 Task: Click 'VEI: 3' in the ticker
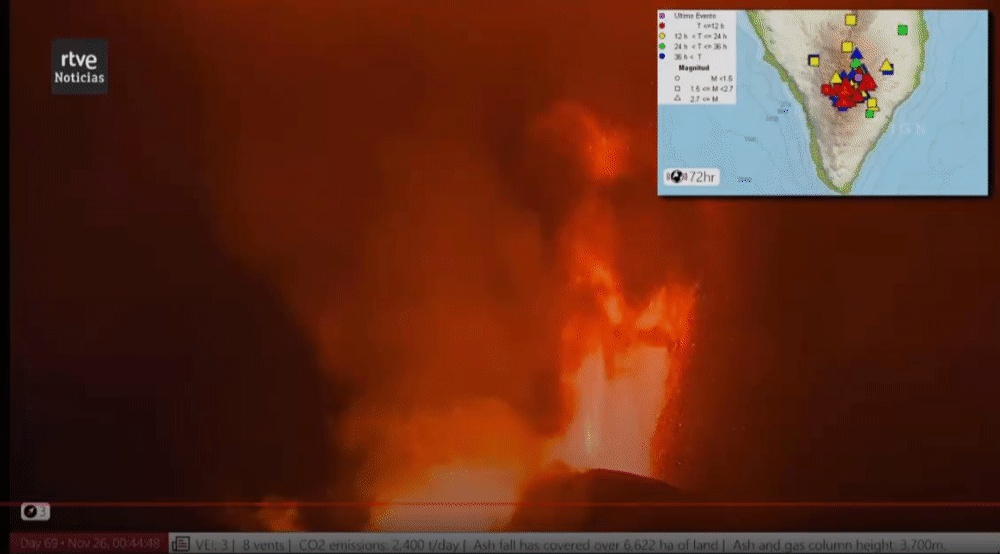(210, 545)
